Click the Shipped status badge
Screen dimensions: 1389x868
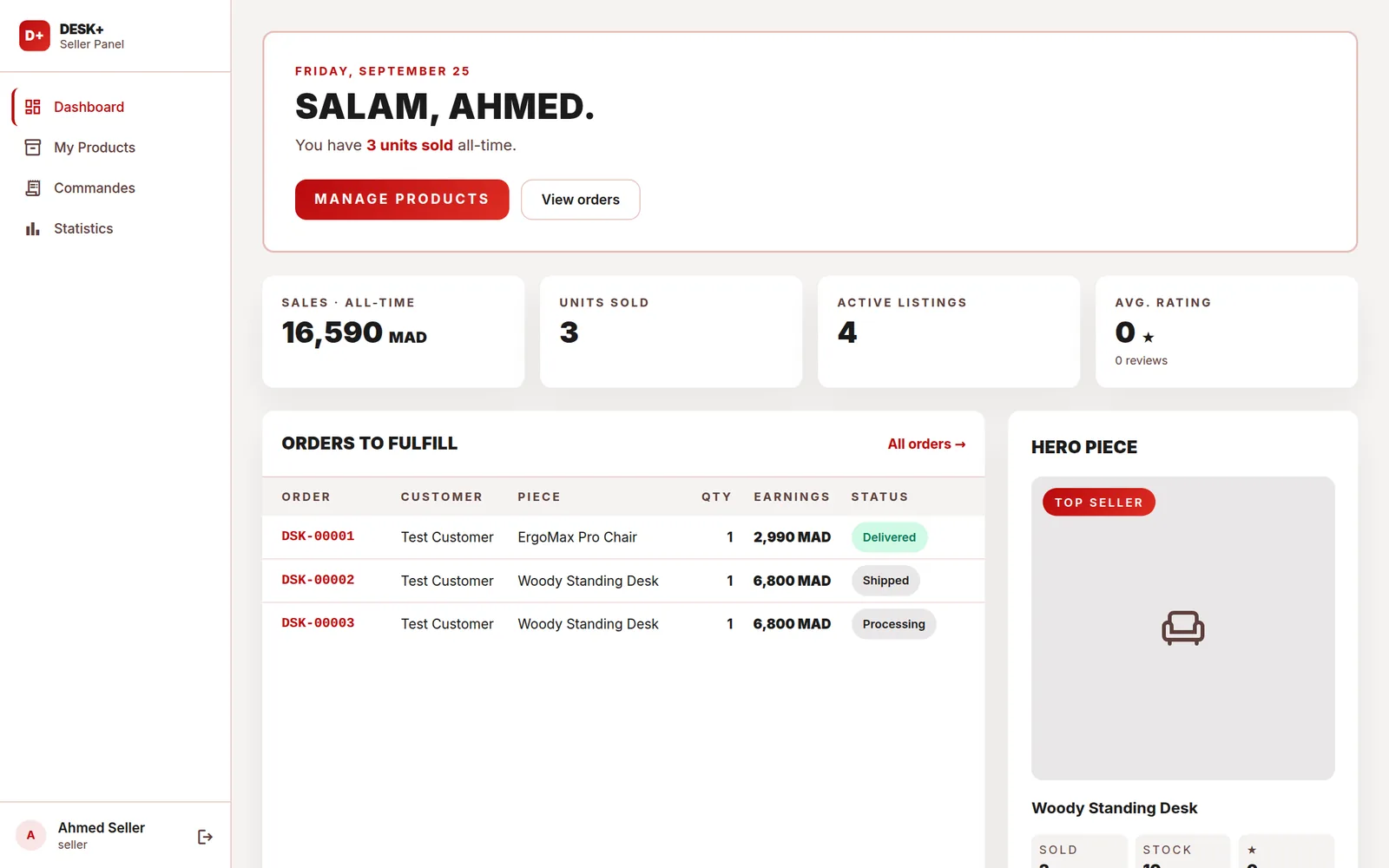click(x=885, y=581)
